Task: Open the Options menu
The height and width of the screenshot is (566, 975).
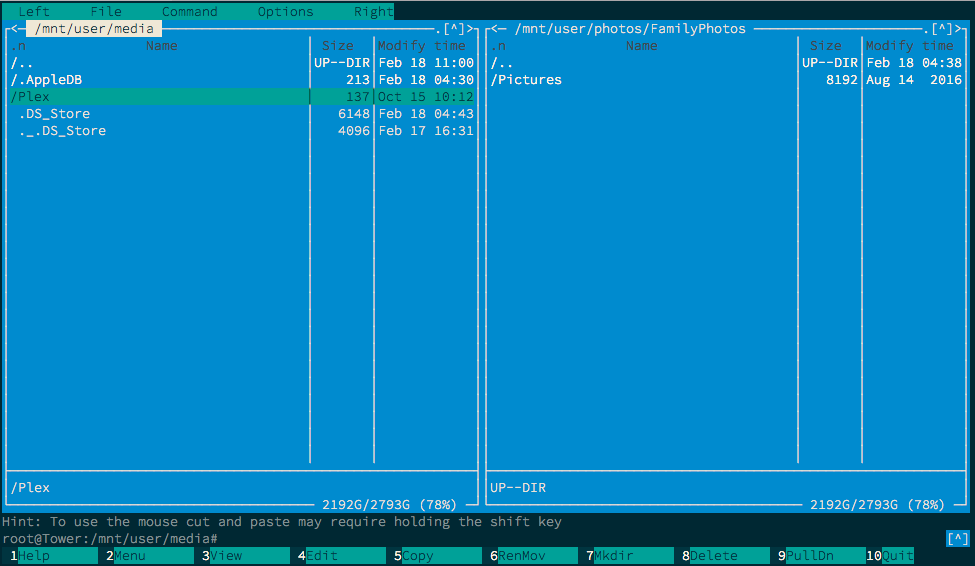Action: click(x=285, y=12)
